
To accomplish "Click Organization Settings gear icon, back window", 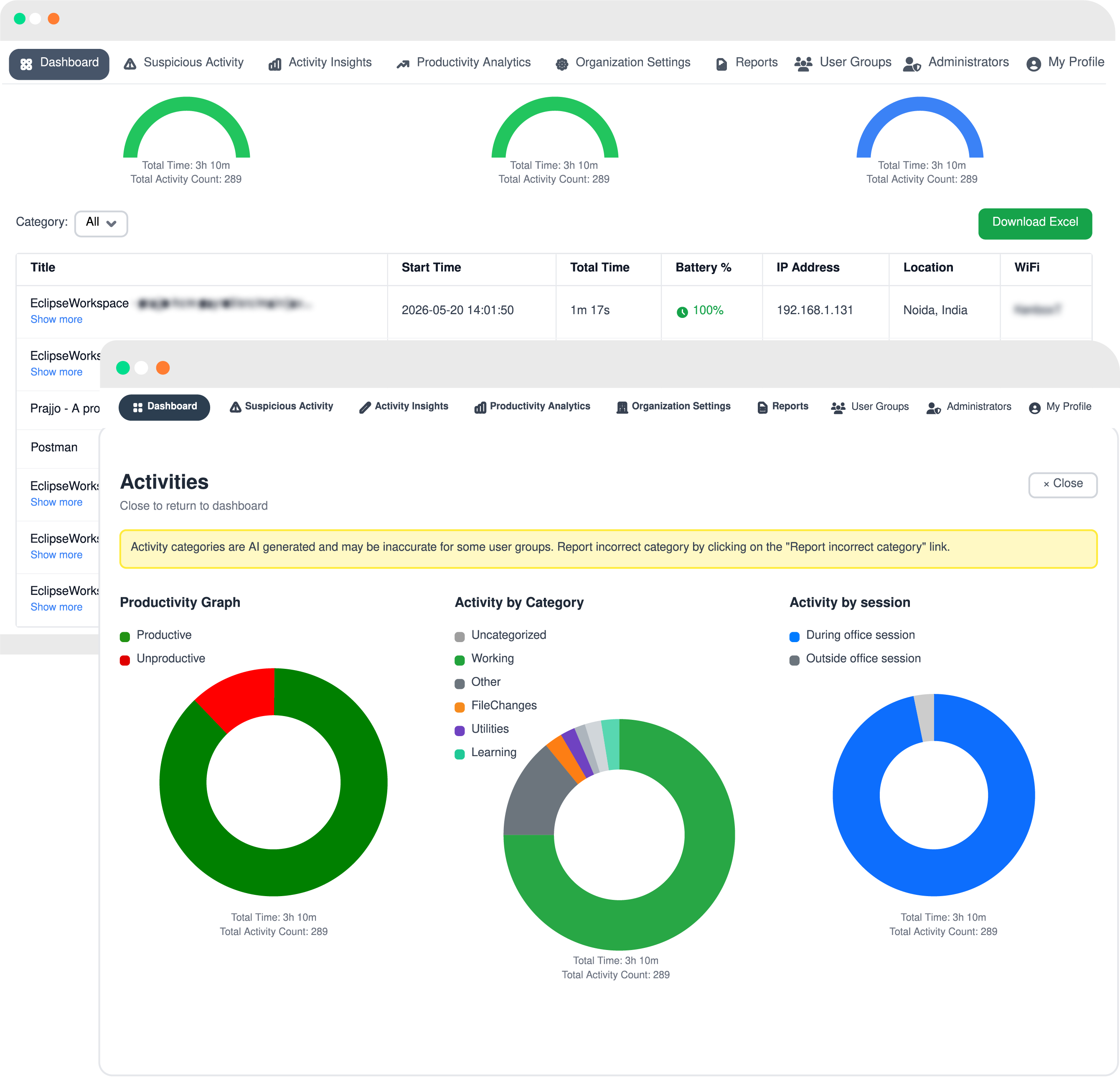I will click(x=562, y=64).
